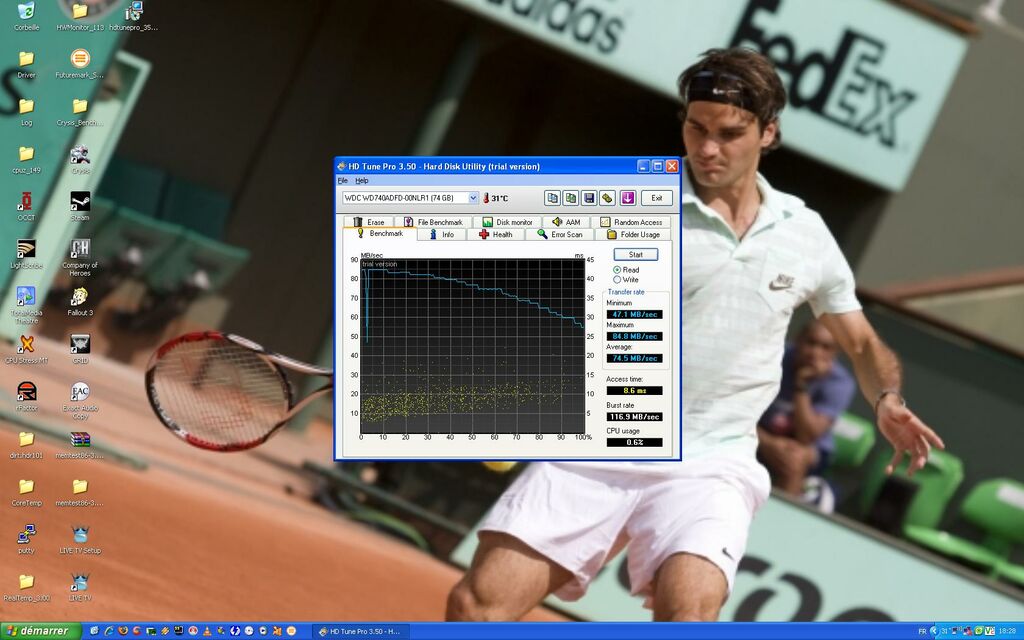Open the File menu
The height and width of the screenshot is (640, 1024).
341,180
